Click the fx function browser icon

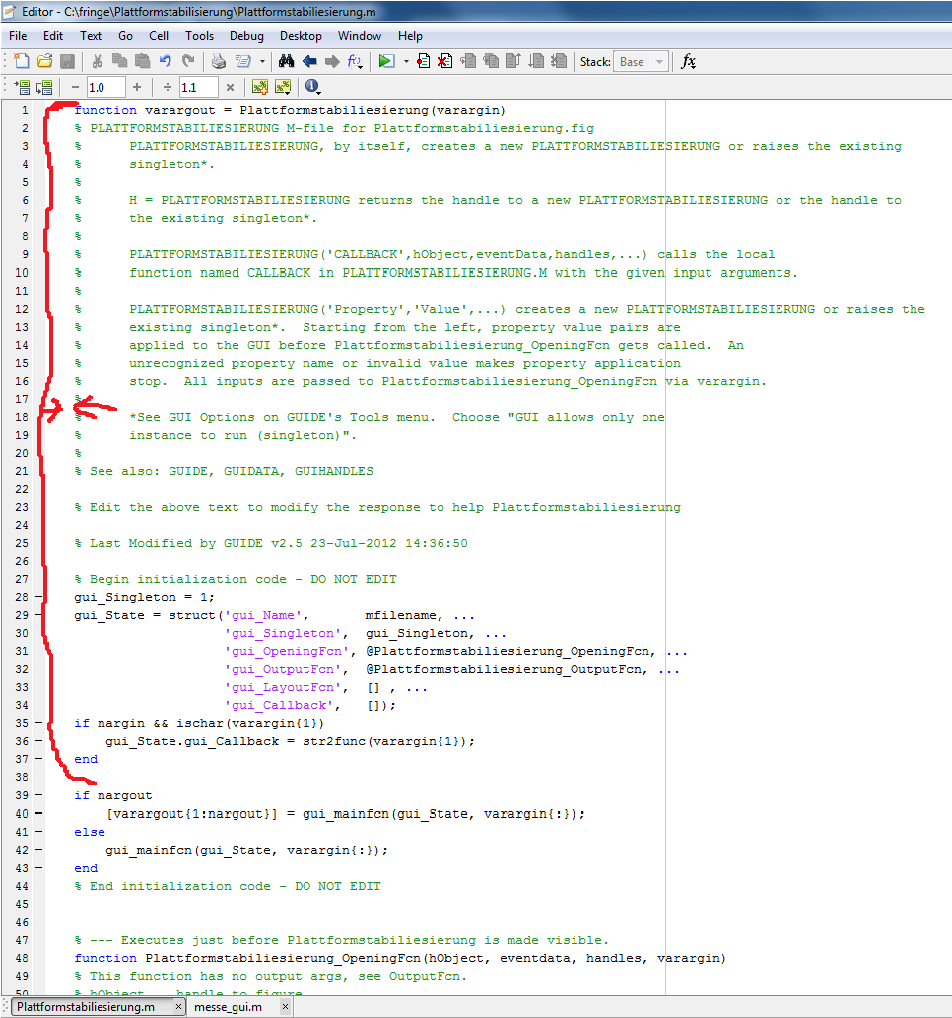[688, 62]
